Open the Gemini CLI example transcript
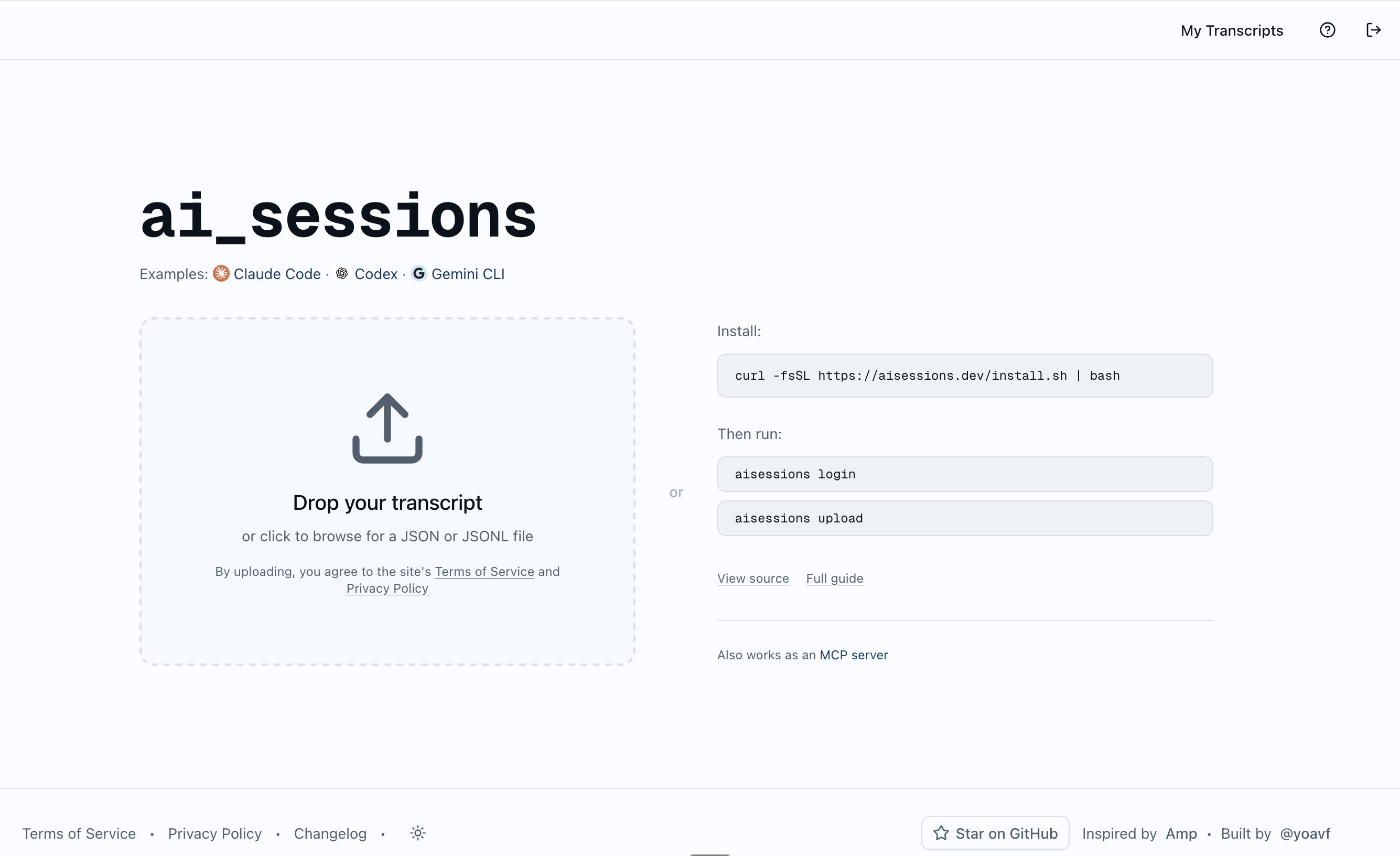 [x=468, y=274]
